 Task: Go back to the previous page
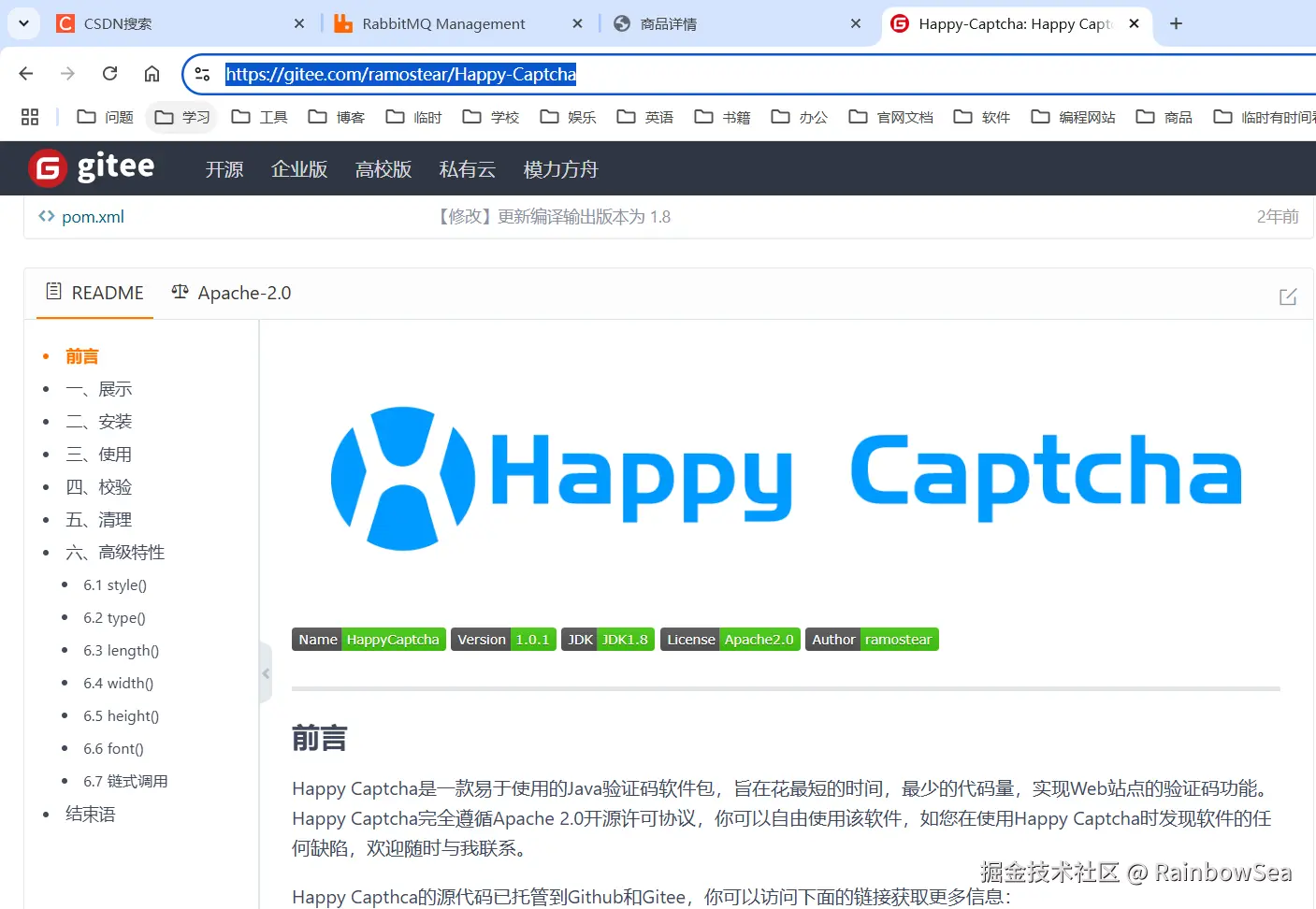pyautogui.click(x=26, y=74)
